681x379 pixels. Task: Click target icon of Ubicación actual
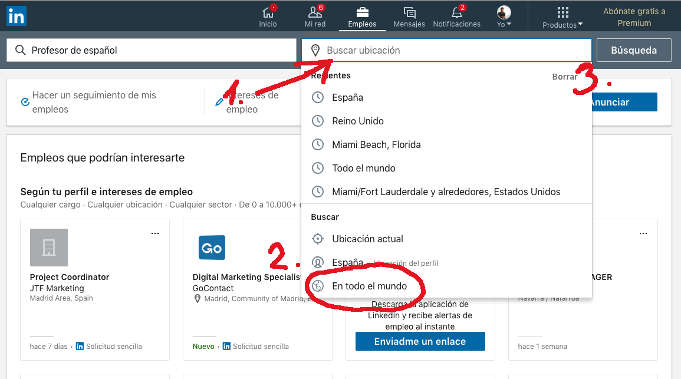pos(318,239)
